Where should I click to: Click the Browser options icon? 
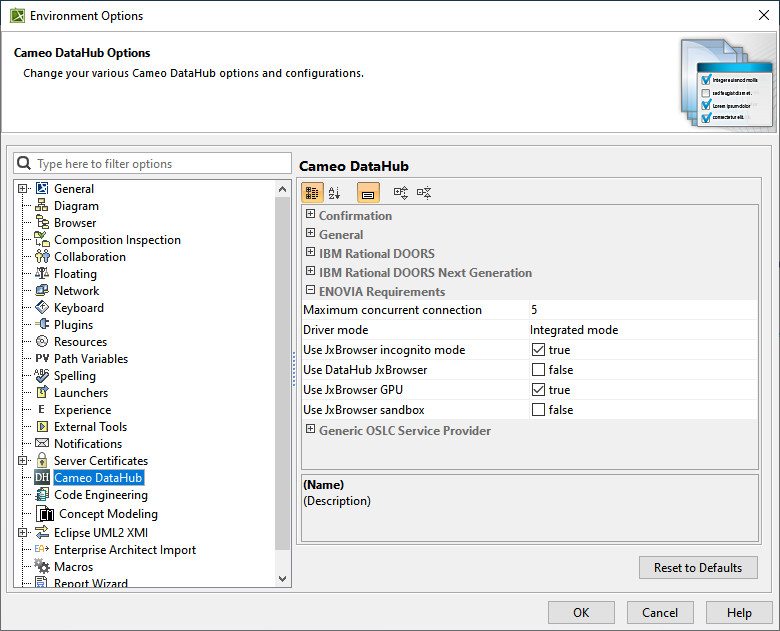tap(42, 222)
